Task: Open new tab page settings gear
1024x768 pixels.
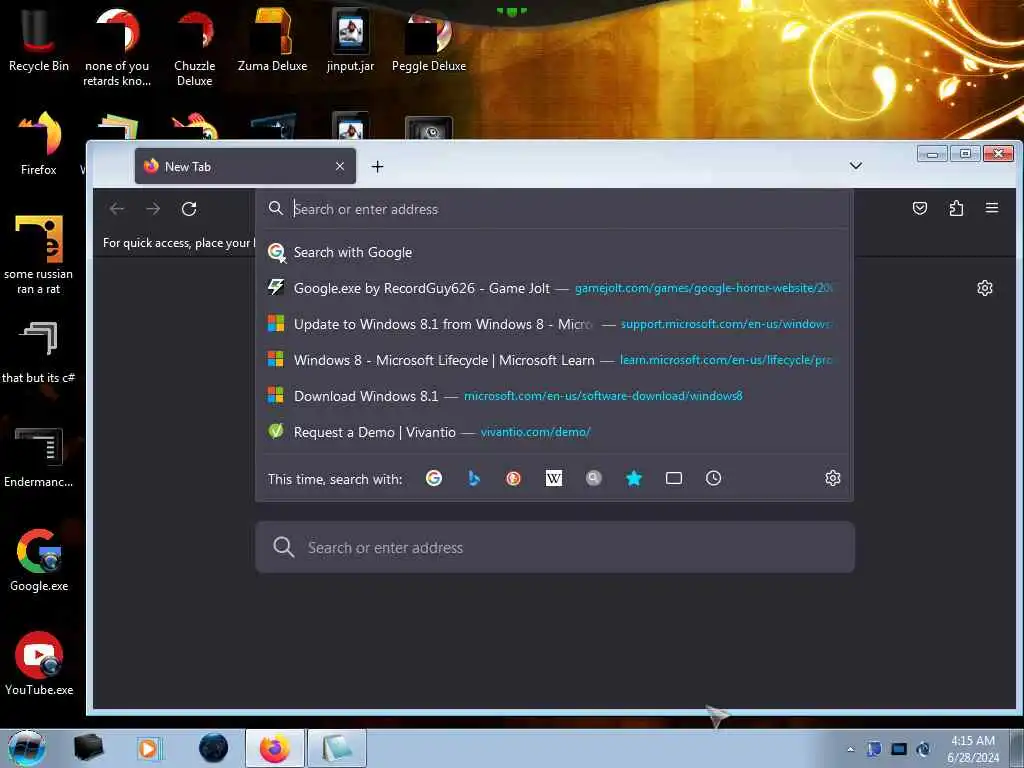Action: pos(985,288)
